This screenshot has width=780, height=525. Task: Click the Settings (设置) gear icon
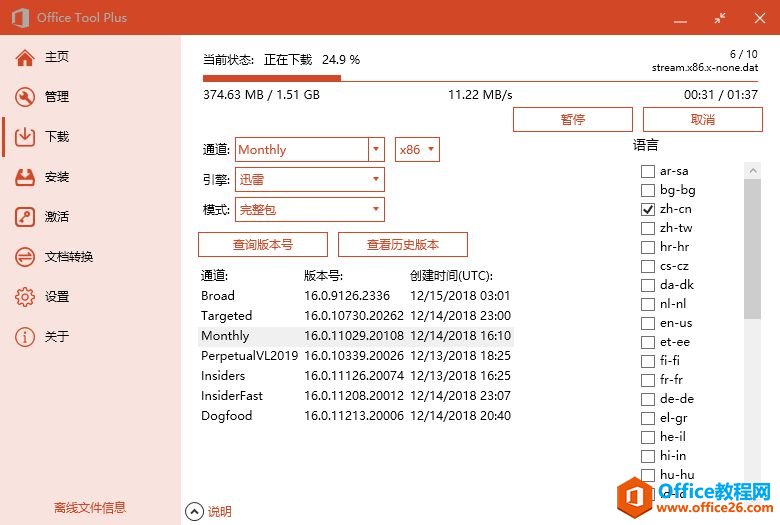(x=25, y=297)
